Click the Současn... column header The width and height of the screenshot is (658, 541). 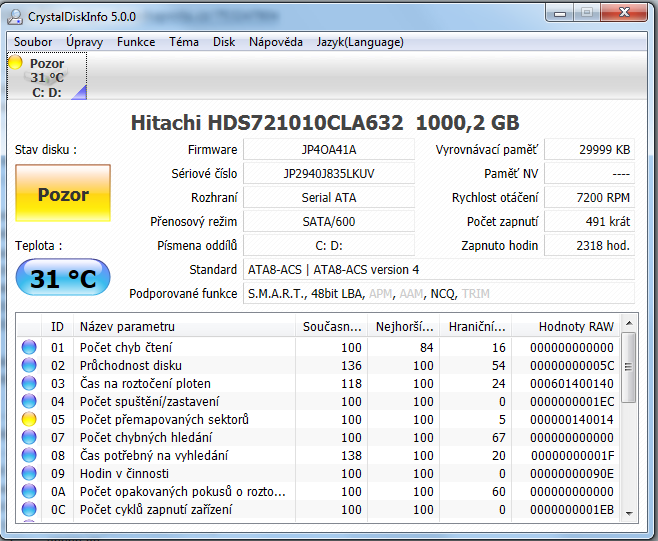tap(332, 327)
